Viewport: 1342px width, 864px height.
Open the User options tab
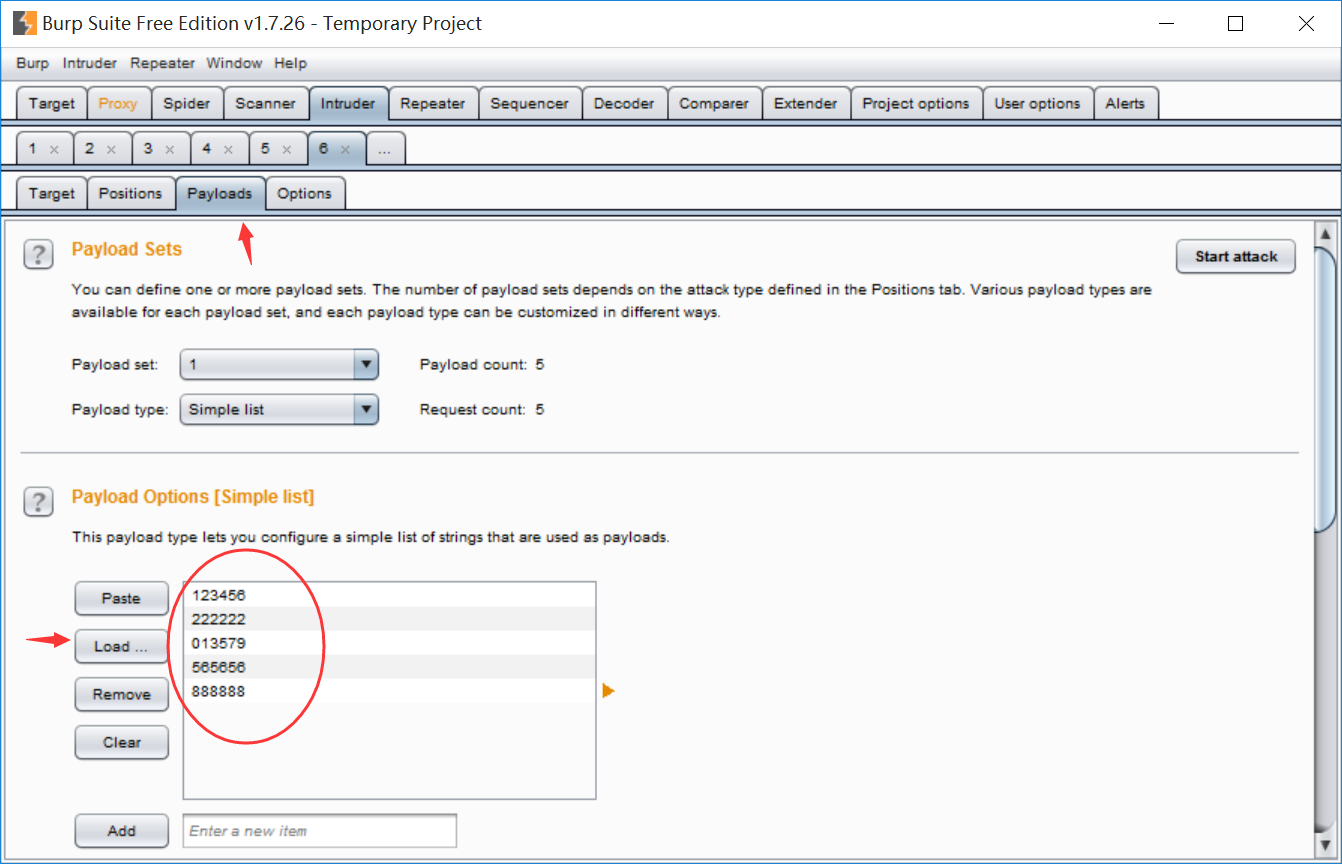1037,103
